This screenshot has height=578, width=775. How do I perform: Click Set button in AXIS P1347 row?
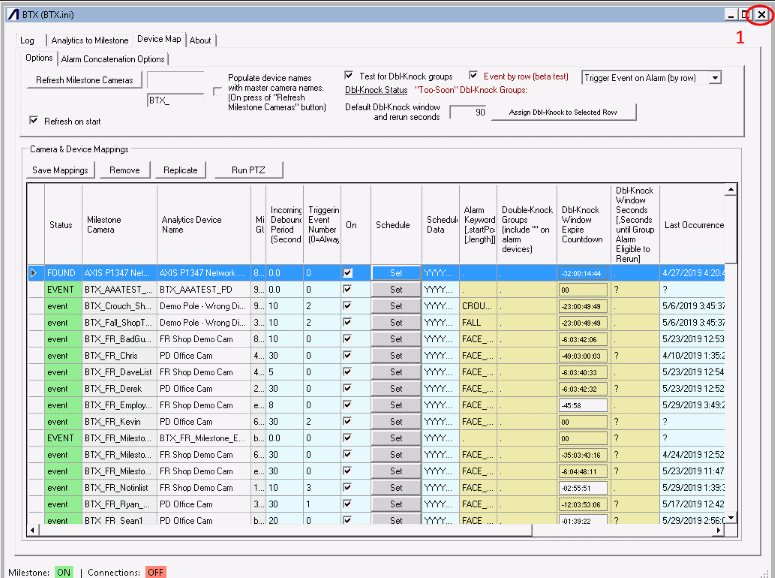click(396, 273)
